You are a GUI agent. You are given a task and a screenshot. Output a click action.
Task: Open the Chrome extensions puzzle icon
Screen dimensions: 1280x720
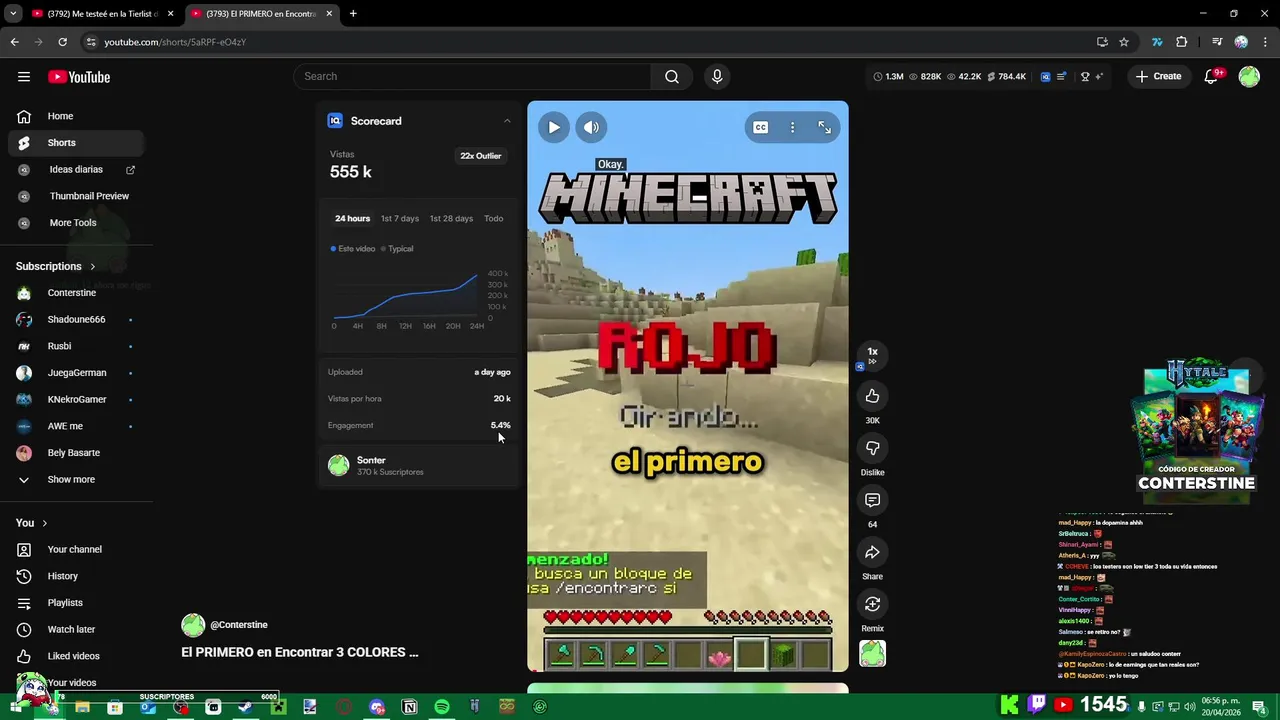coord(1182,42)
